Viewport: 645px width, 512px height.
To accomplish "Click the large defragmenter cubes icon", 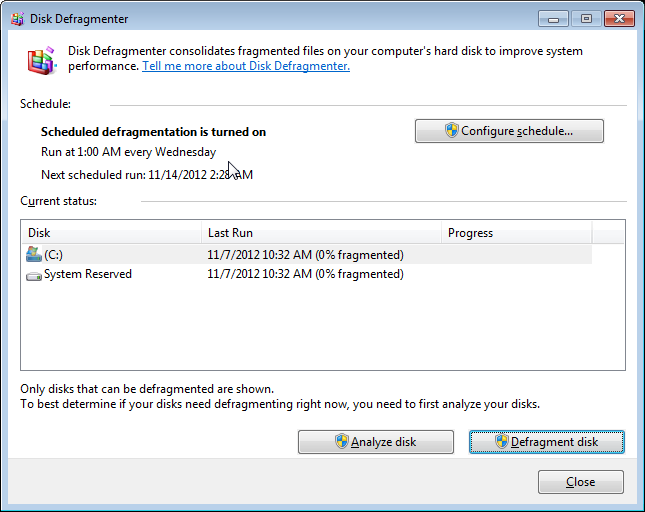I will (41, 60).
